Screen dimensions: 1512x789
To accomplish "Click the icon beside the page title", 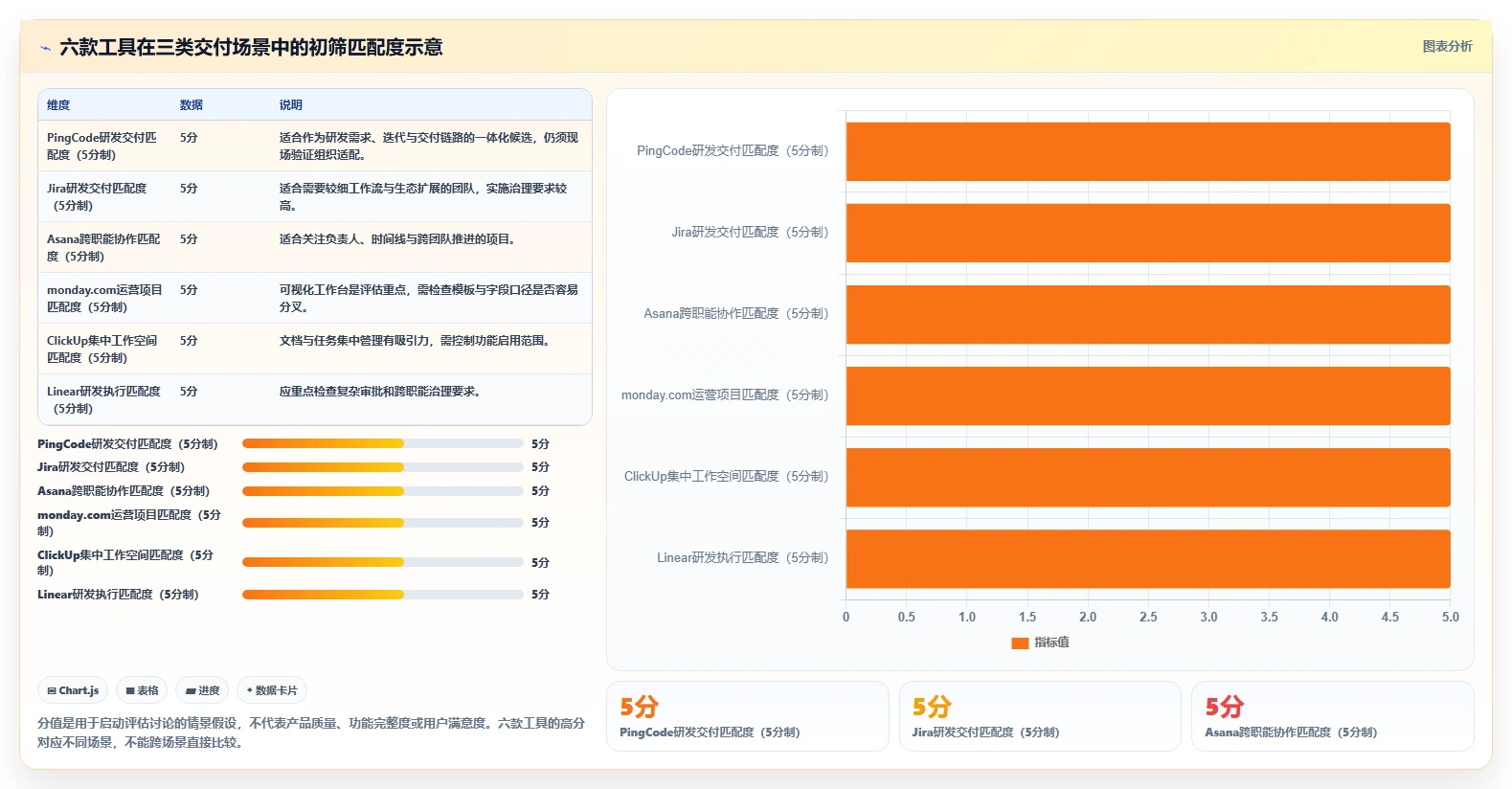I will [x=45, y=48].
